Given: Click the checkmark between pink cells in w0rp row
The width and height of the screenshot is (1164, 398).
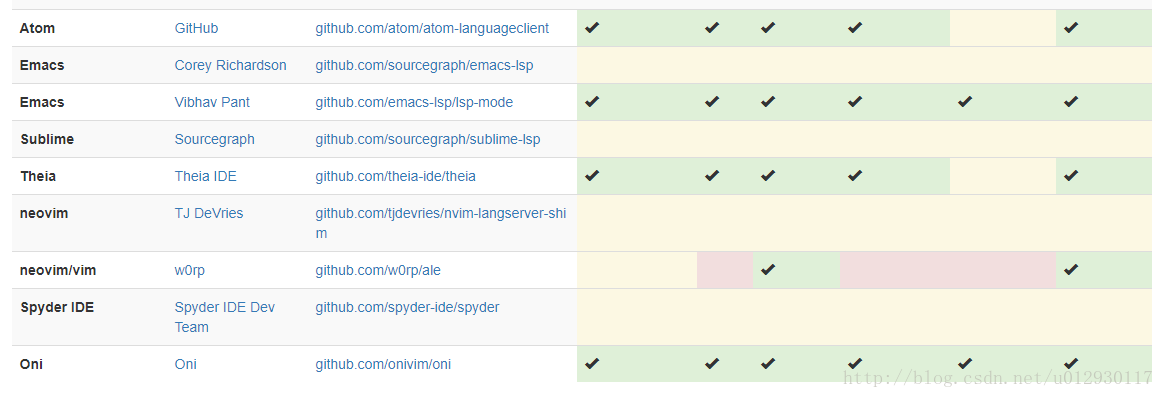Looking at the screenshot, I should pyautogui.click(x=768, y=270).
